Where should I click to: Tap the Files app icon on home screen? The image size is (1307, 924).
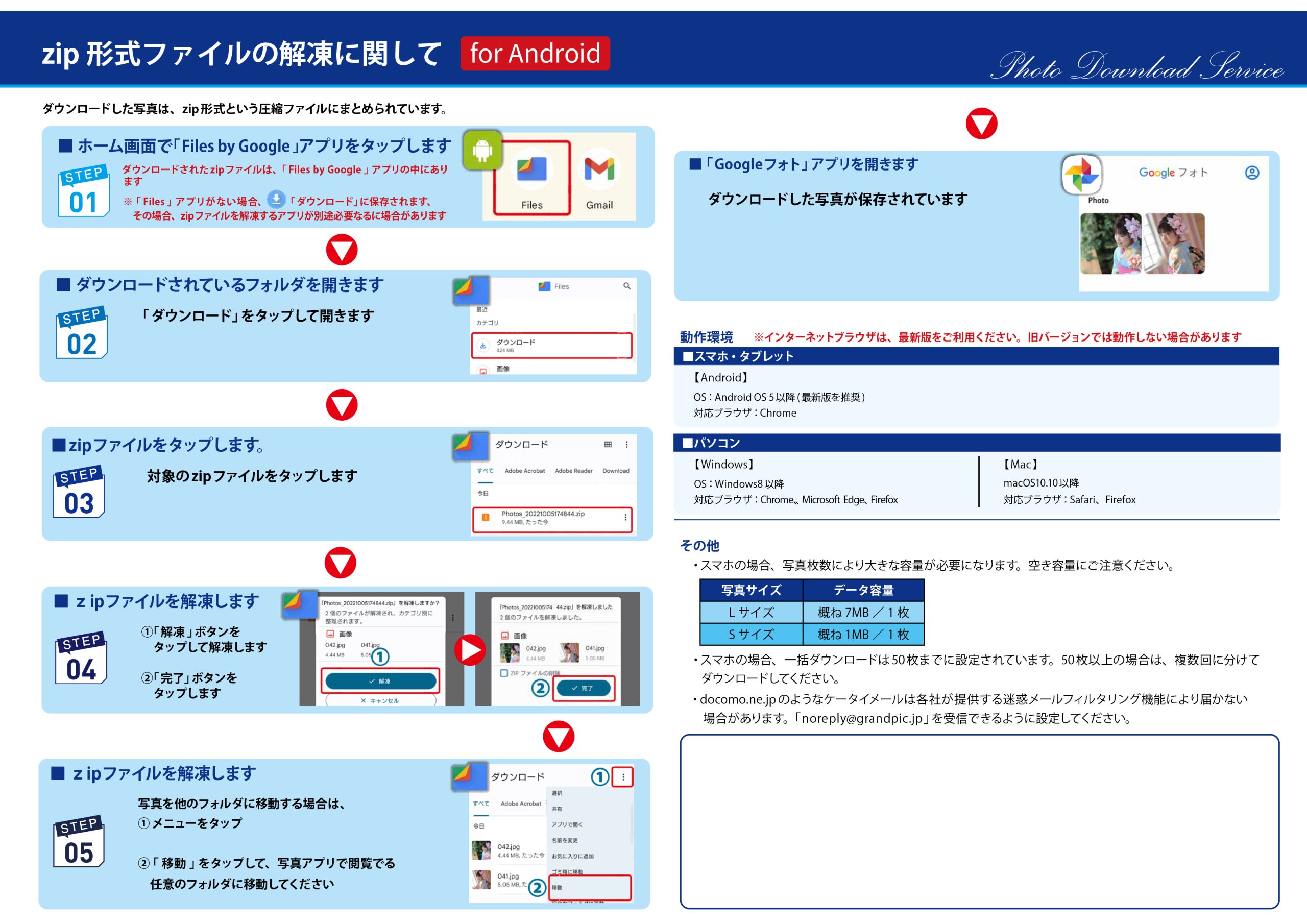point(531,169)
